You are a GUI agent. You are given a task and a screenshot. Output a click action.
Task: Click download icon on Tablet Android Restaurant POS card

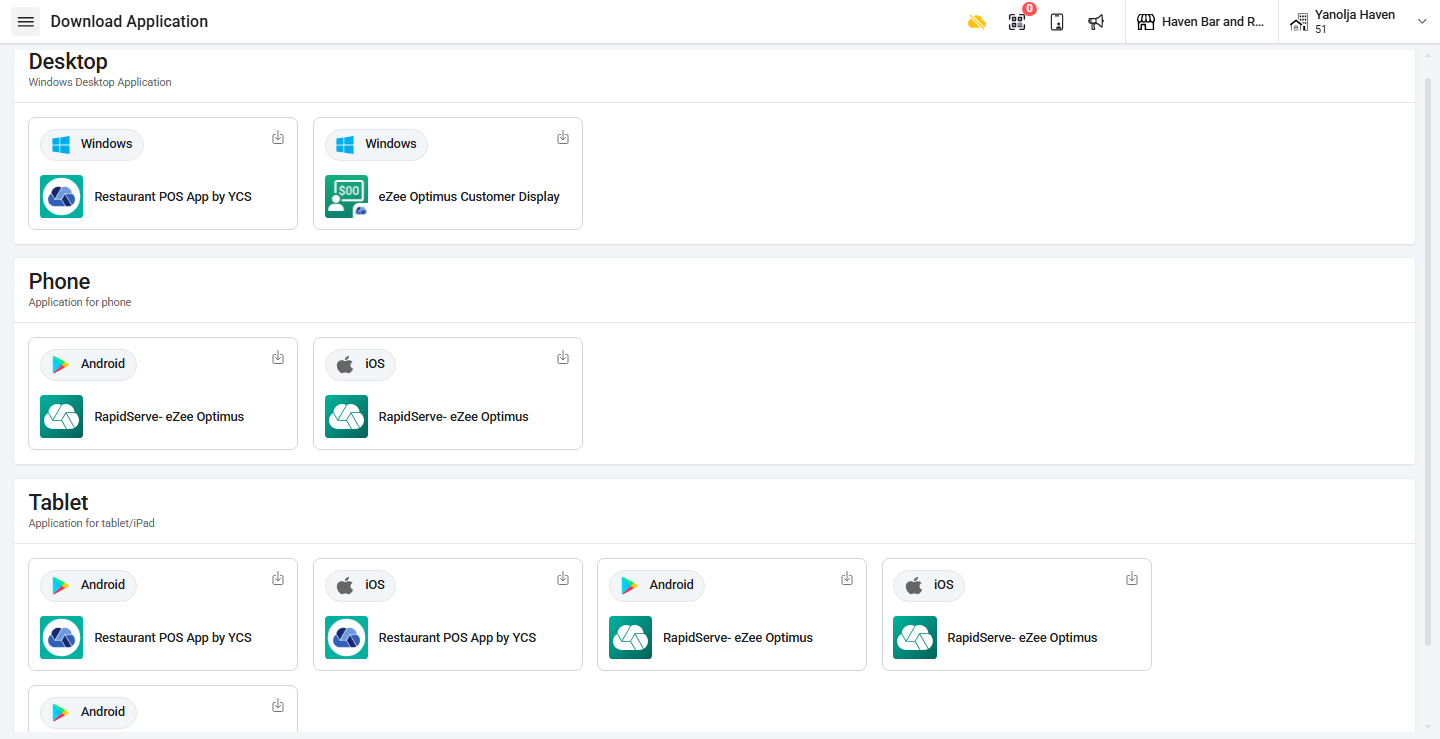278,579
